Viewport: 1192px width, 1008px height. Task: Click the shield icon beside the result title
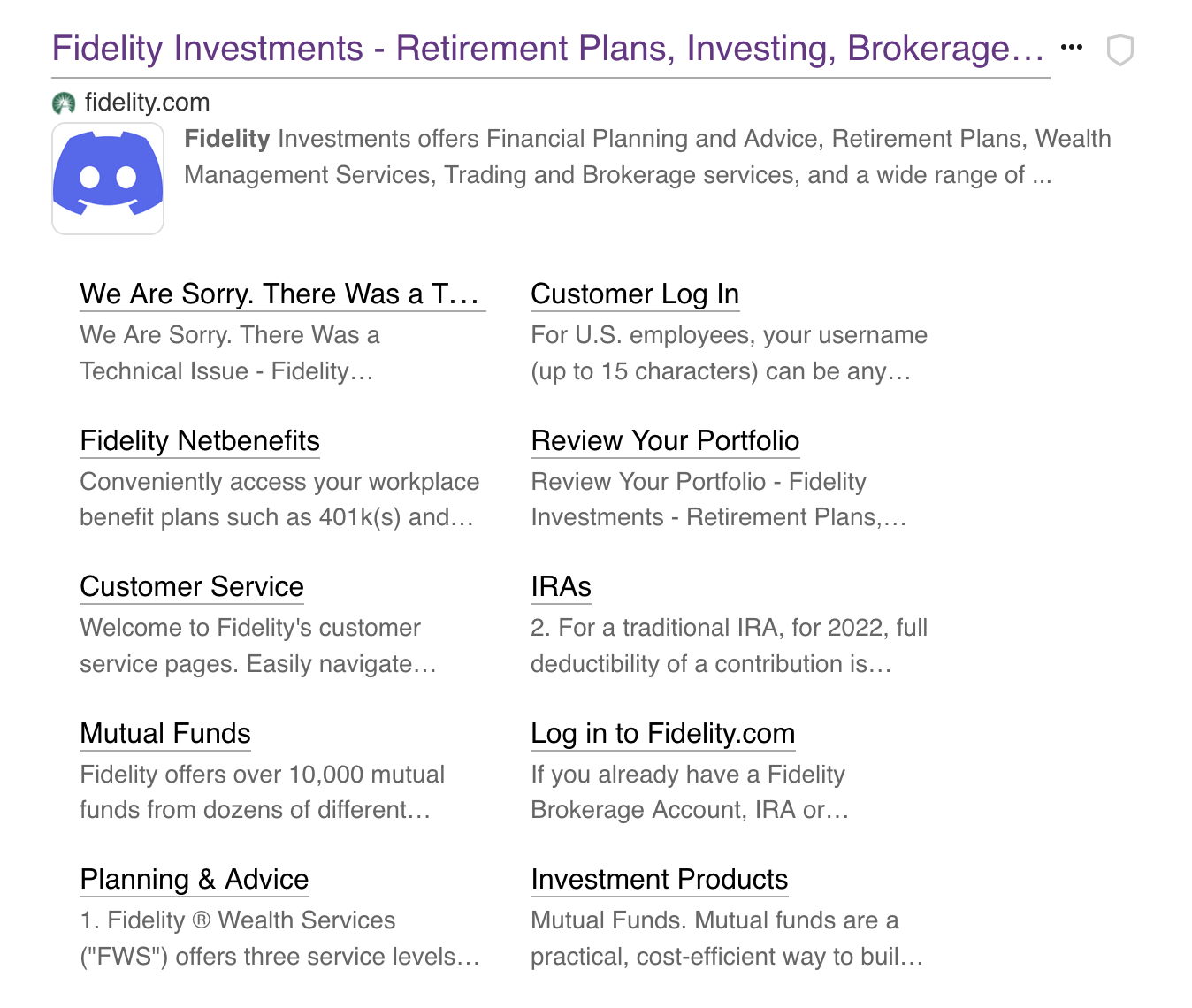tap(1119, 50)
